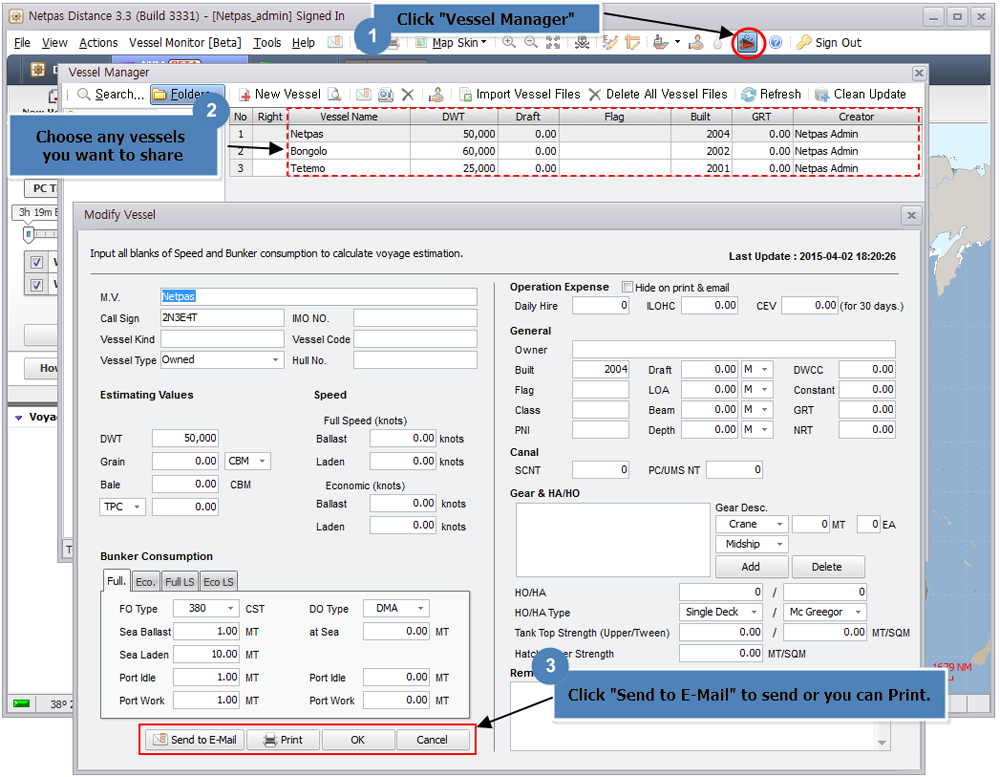
Task: Open Vessel Manager from the main toolbar
Action: click(745, 43)
